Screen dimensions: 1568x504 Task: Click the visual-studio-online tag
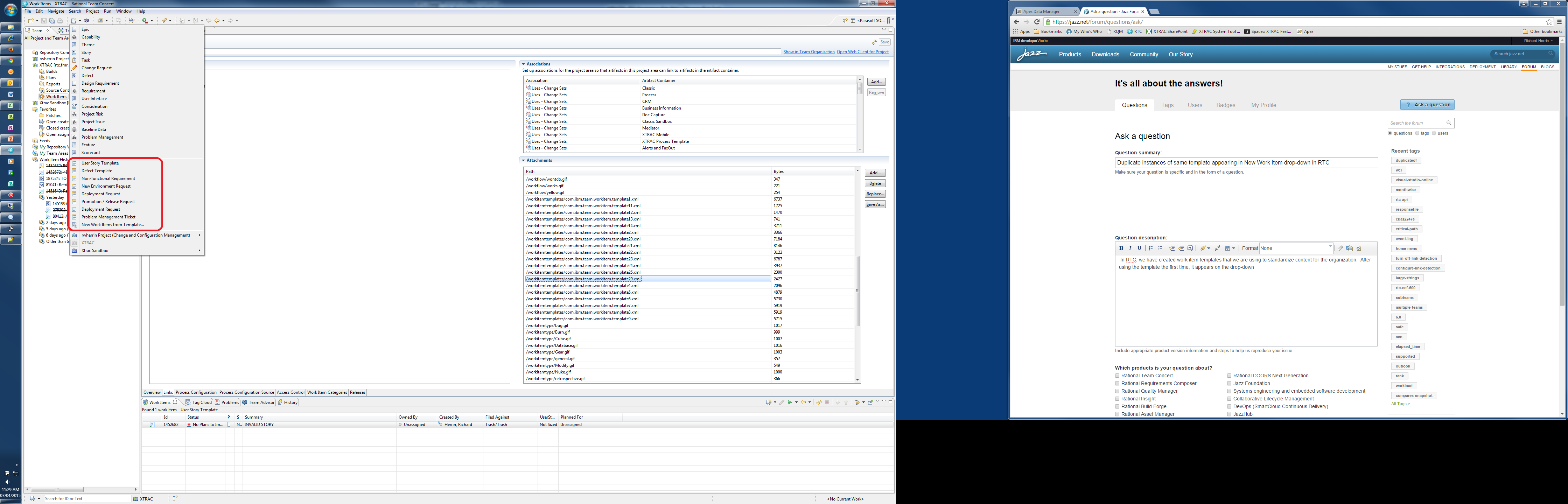click(x=1414, y=180)
